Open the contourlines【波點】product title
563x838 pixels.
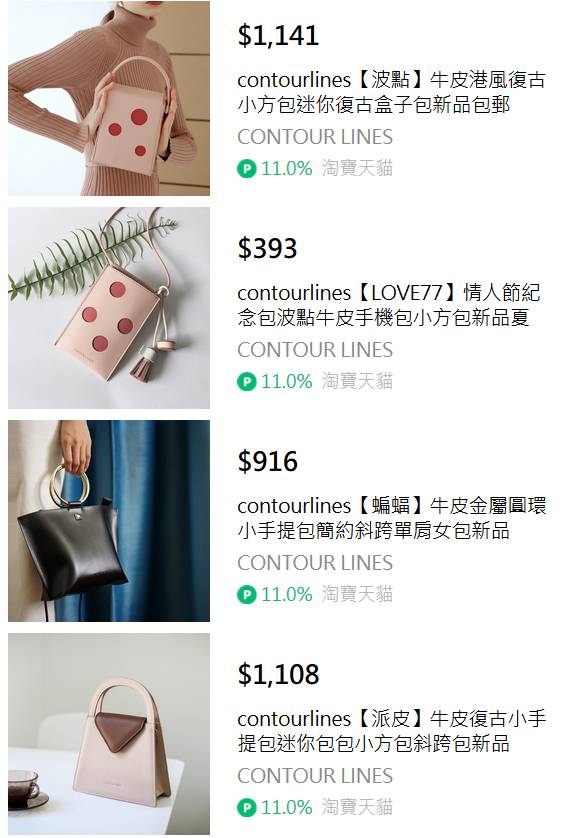[x=391, y=92]
